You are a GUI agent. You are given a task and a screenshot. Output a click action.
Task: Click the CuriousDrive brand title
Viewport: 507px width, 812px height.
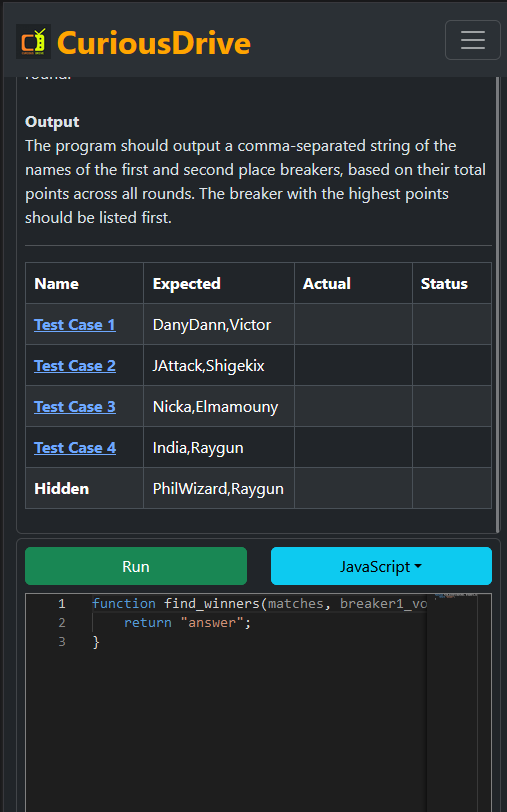click(154, 42)
